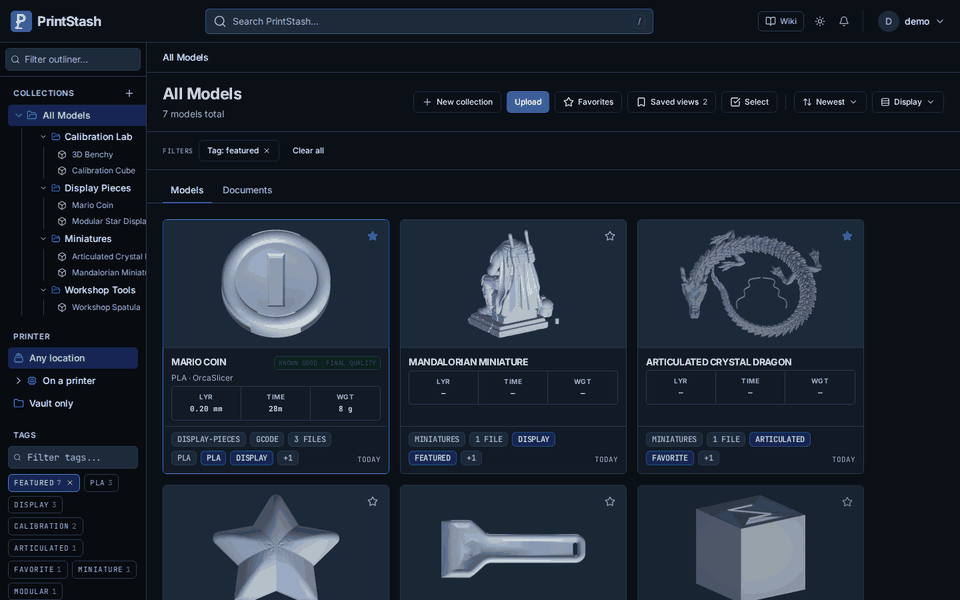The image size is (960, 600).
Task: Collapse the Display Pieces folder
Action: click(43, 188)
